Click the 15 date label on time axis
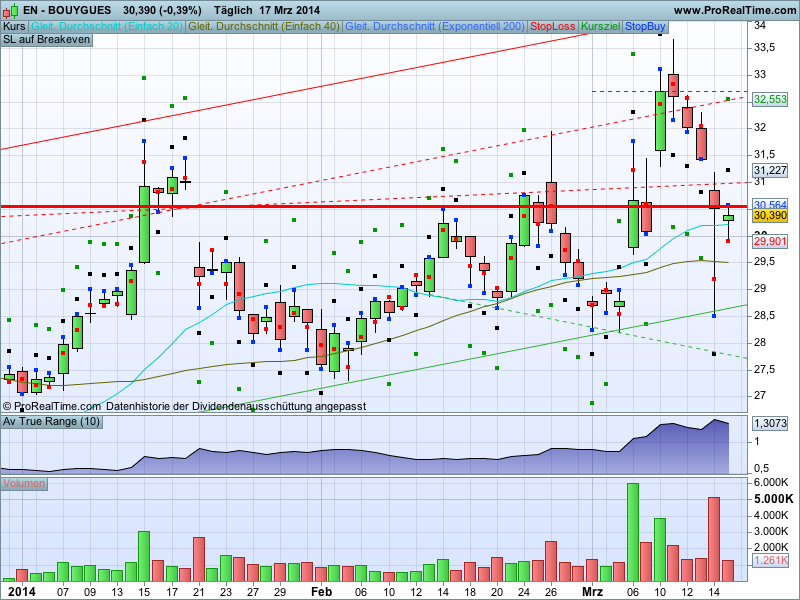800x600 pixels. click(144, 592)
